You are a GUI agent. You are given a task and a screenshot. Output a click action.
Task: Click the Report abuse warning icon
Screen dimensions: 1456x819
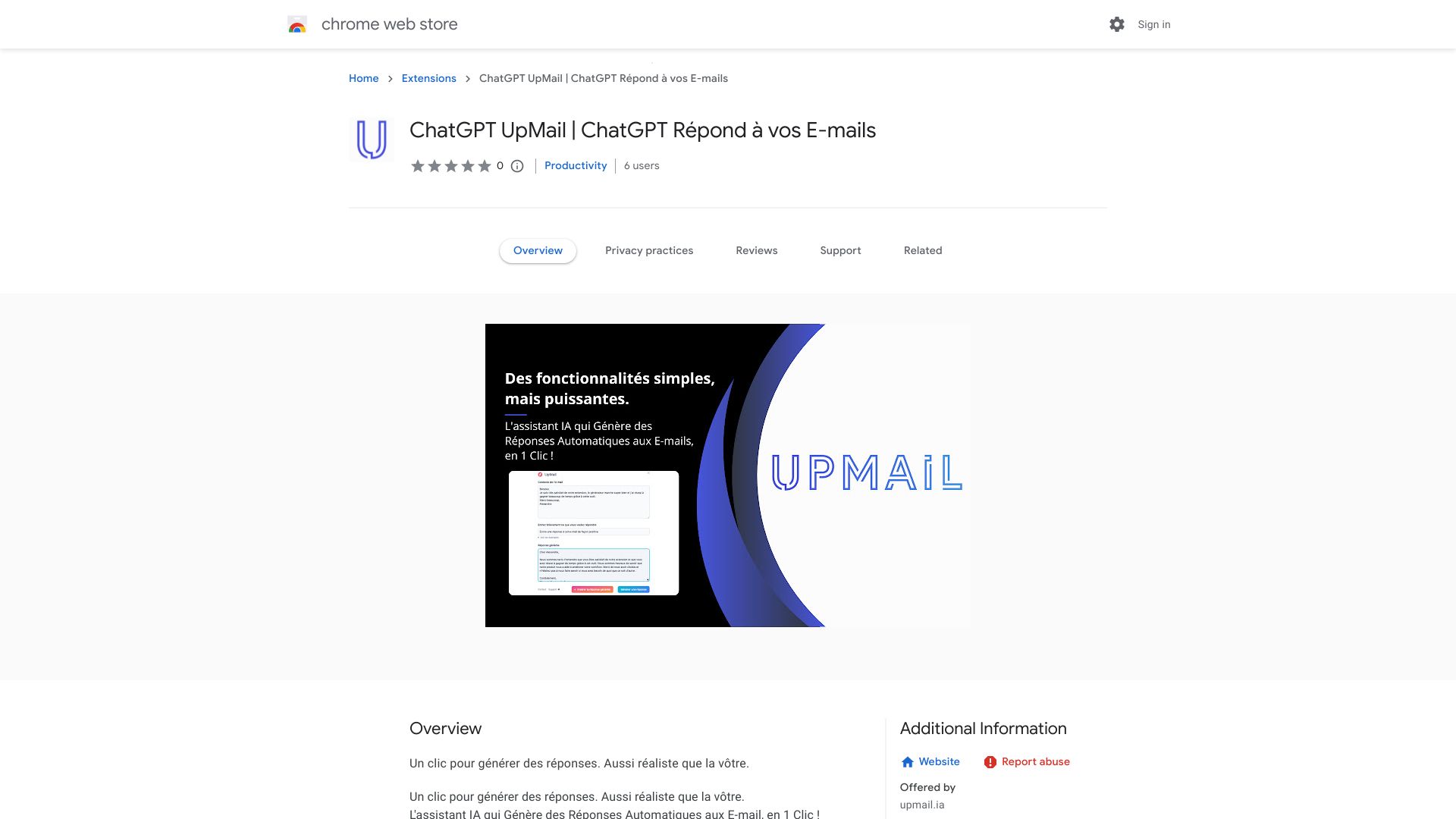[988, 762]
